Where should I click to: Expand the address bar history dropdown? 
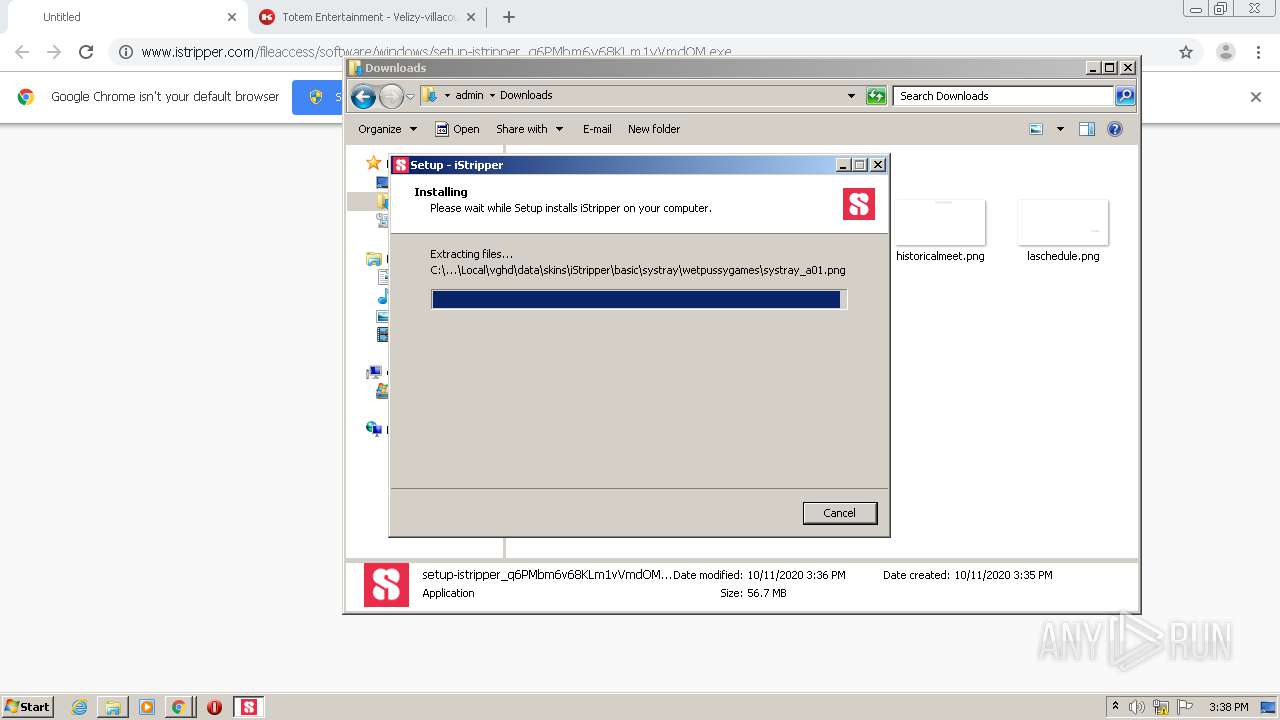coord(851,96)
